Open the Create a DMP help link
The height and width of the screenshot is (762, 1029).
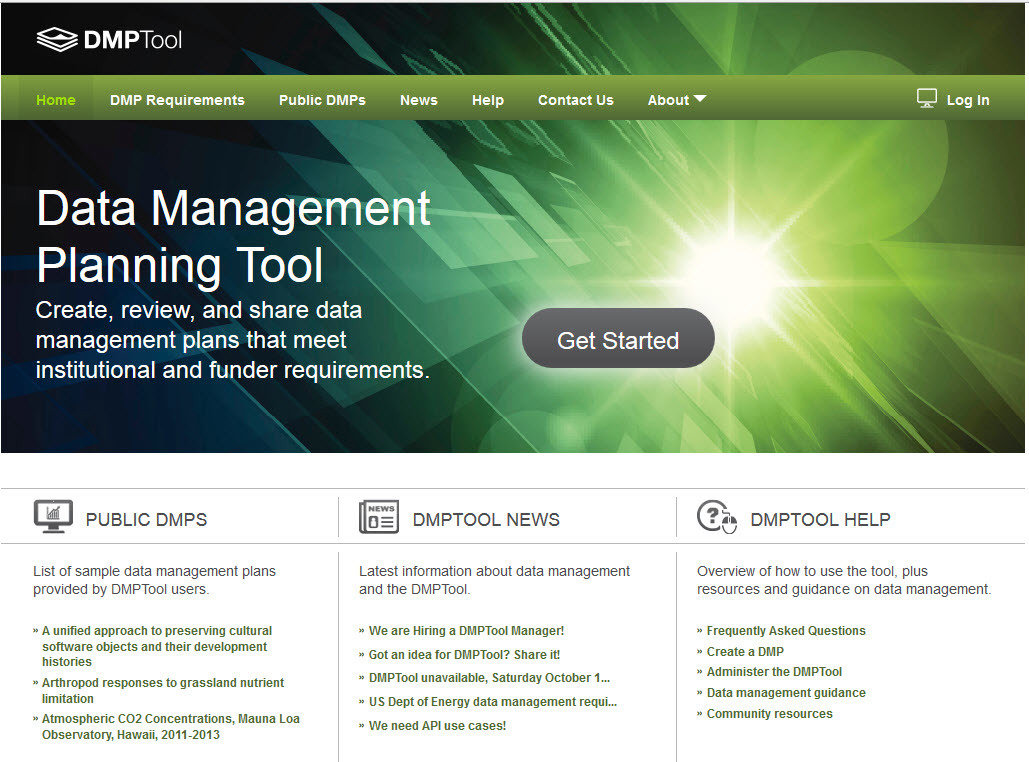click(745, 652)
